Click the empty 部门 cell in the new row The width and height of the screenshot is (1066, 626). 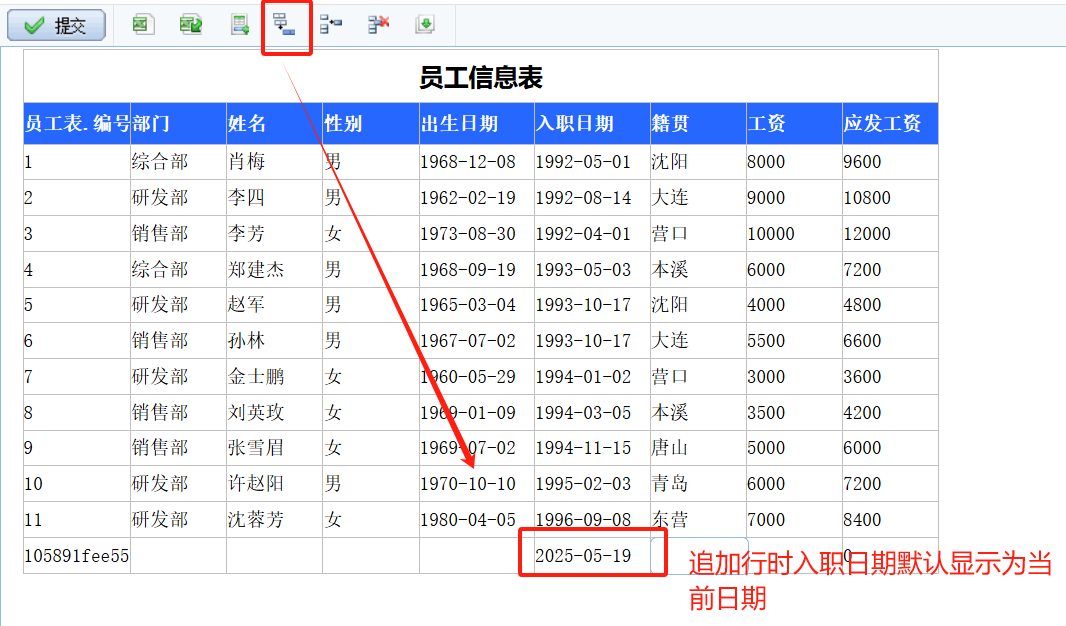pos(178,555)
